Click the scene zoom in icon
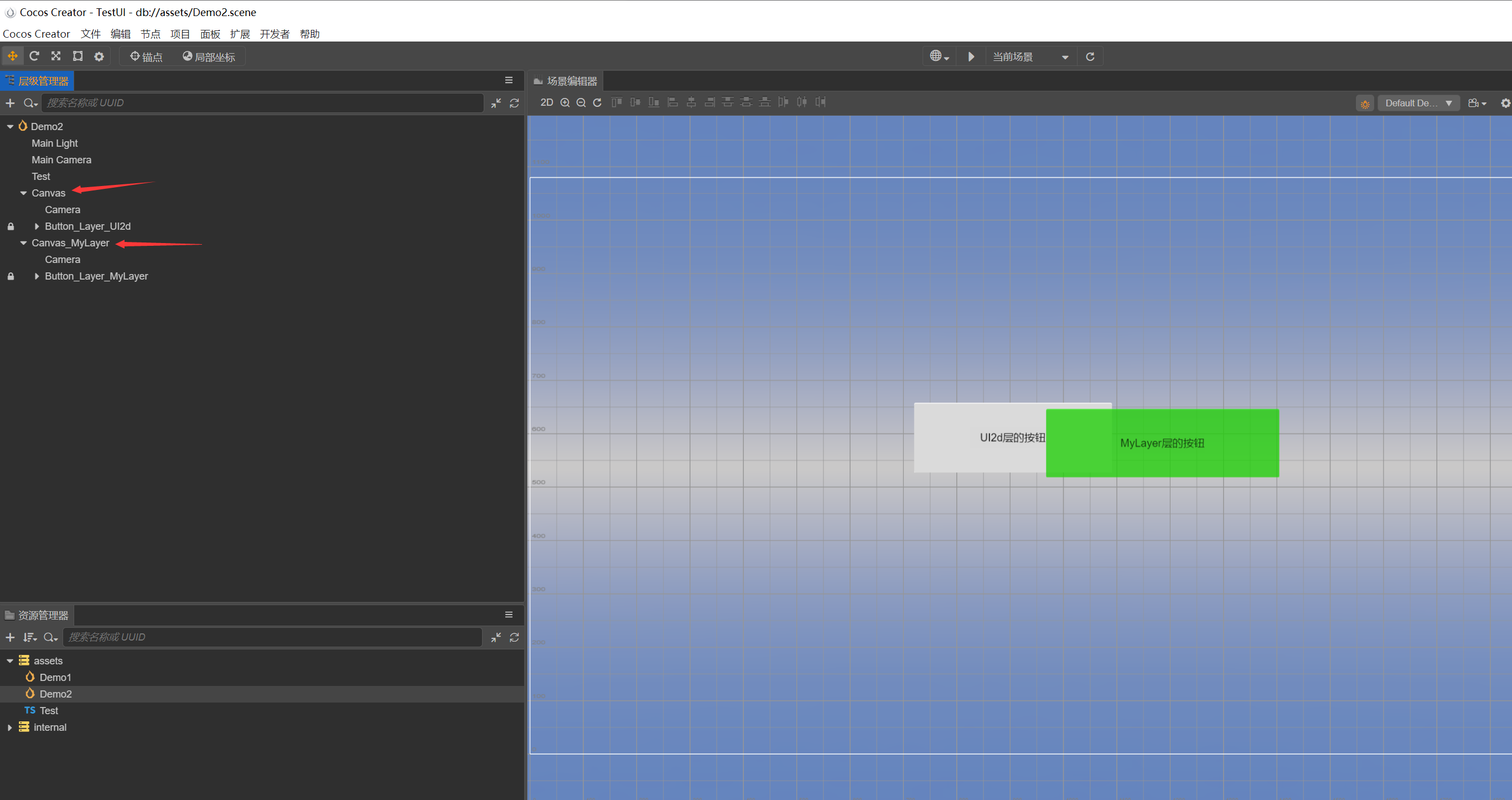 pyautogui.click(x=565, y=103)
